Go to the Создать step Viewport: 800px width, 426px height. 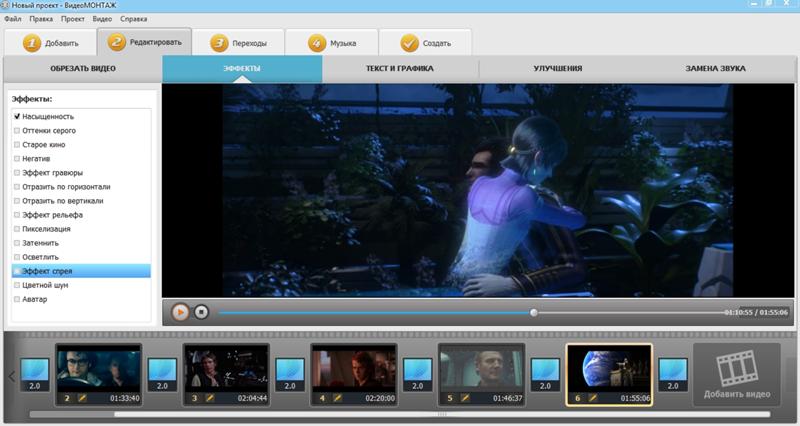(426, 43)
